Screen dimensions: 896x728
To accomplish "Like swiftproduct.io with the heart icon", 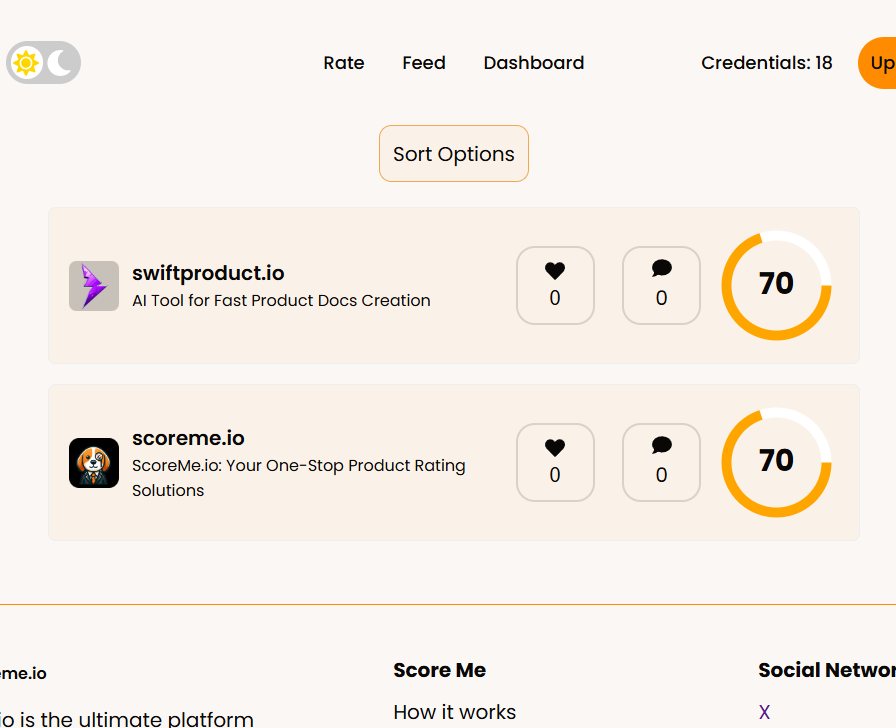I will [555, 285].
